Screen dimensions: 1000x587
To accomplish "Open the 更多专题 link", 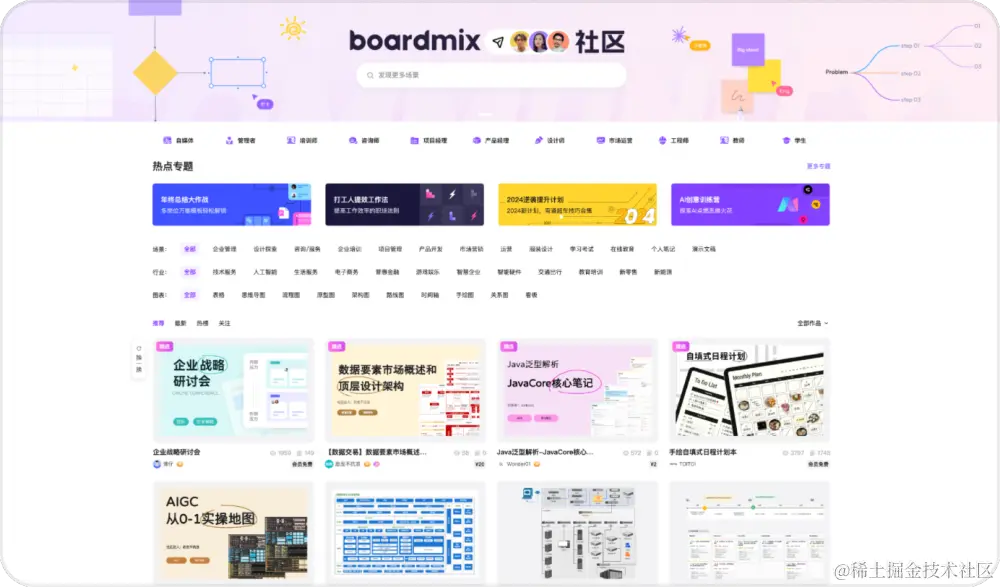I will pos(818,165).
